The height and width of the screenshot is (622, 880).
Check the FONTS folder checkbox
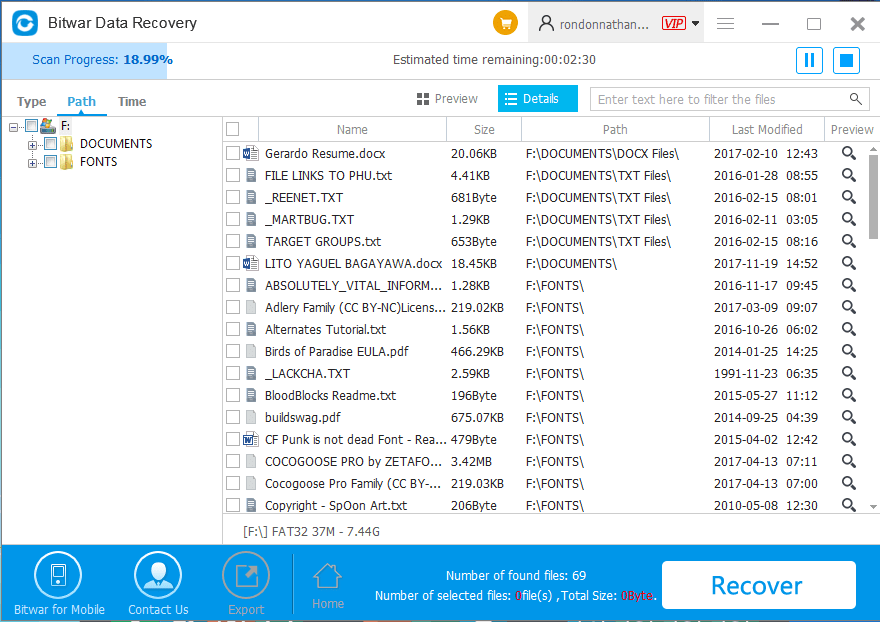click(x=51, y=162)
